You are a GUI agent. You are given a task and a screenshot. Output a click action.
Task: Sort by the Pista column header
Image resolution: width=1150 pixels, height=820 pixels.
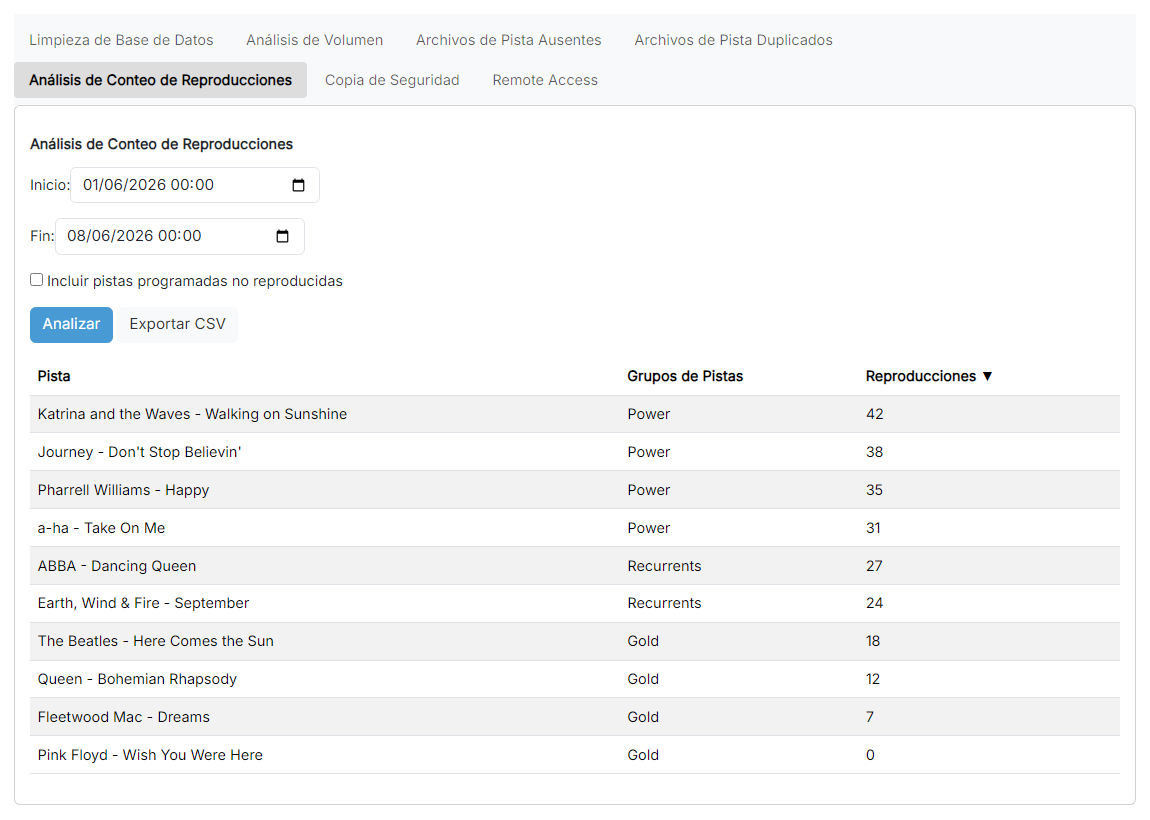54,376
